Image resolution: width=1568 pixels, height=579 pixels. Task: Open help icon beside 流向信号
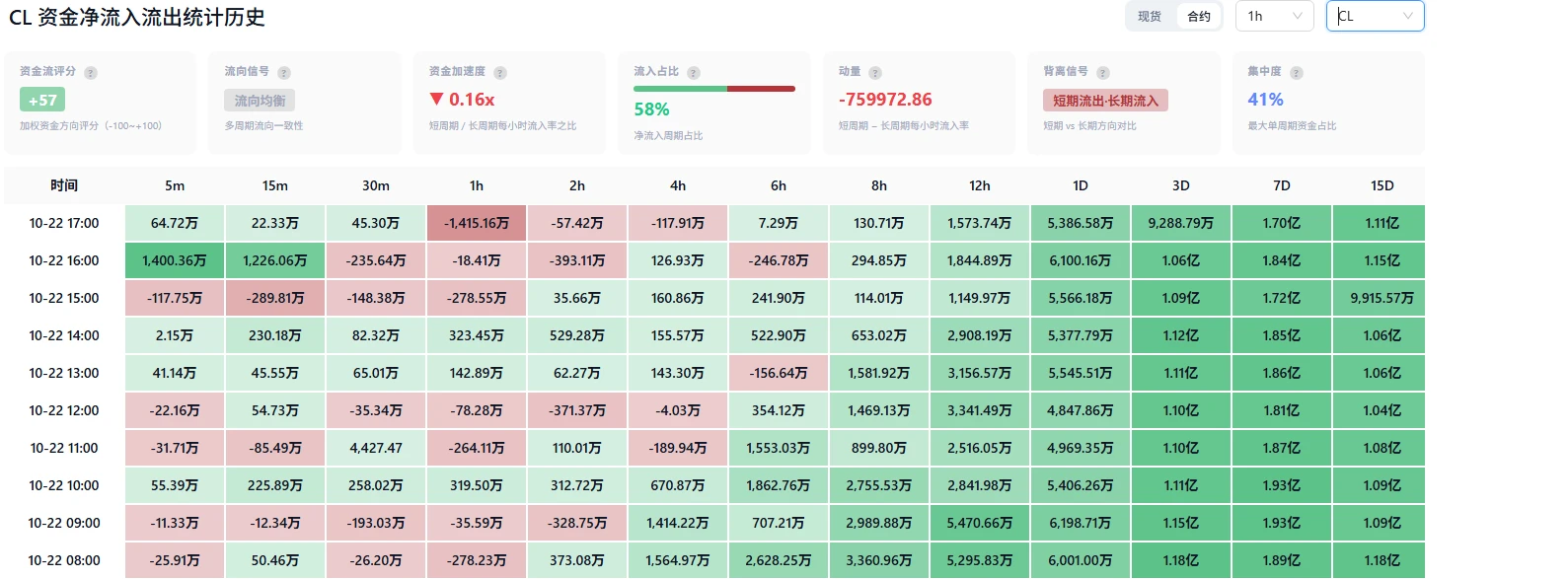click(x=284, y=73)
